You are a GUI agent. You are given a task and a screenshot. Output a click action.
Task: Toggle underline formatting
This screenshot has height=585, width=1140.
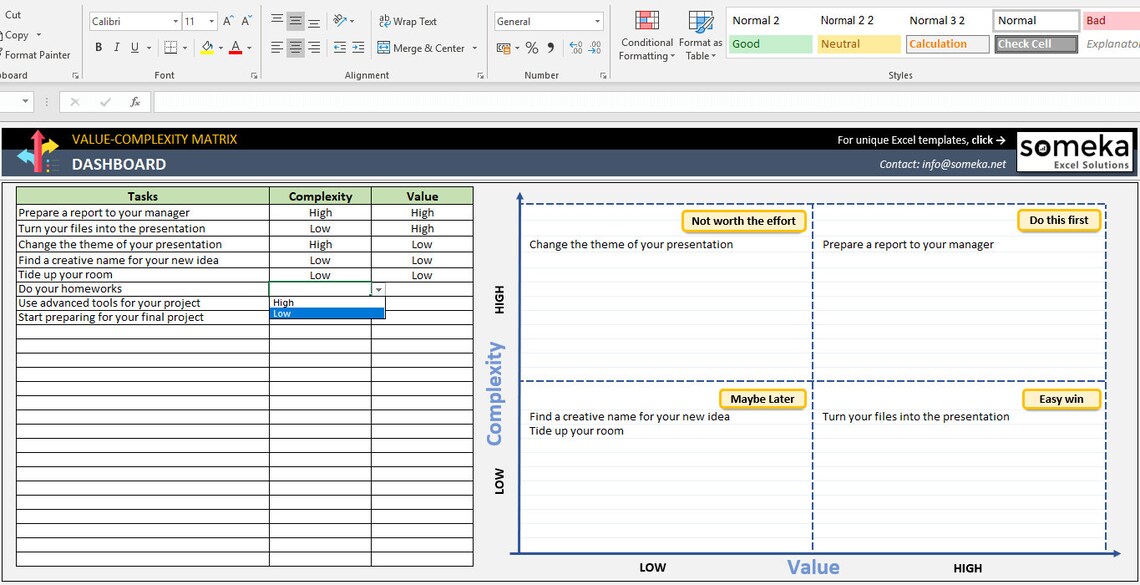pos(132,47)
